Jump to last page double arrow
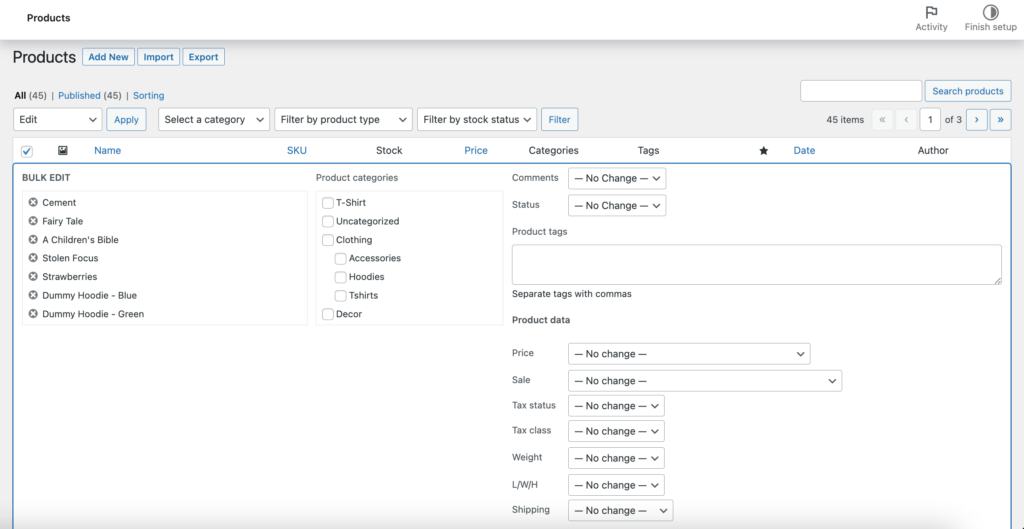This screenshot has height=529, width=1024. click(1000, 120)
